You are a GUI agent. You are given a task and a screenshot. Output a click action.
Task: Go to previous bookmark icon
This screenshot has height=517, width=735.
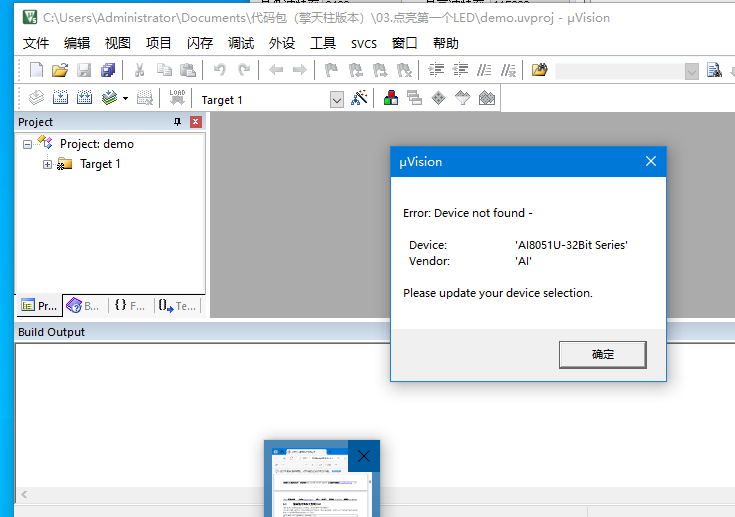[355, 70]
